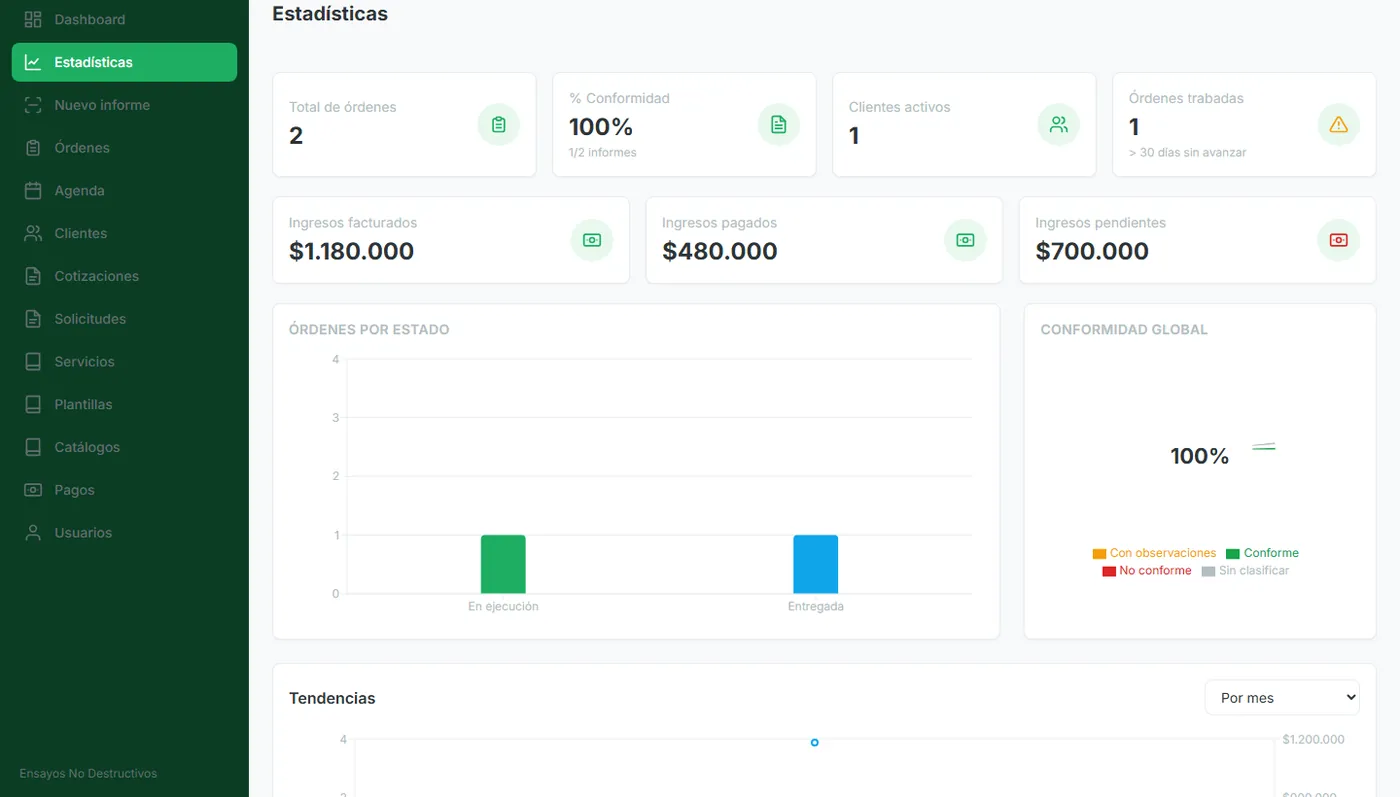The width and height of the screenshot is (1400, 797).
Task: Click the banknote icon in Ingresos facturados card
Action: 592,240
